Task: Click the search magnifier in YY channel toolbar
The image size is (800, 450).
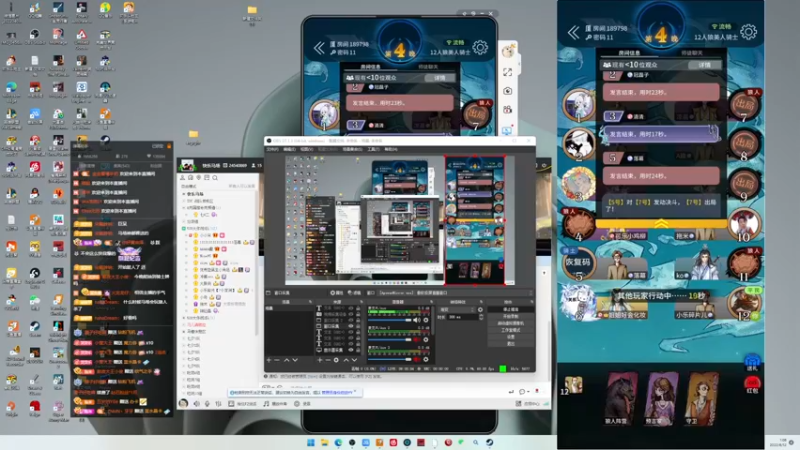Action: coord(215,178)
